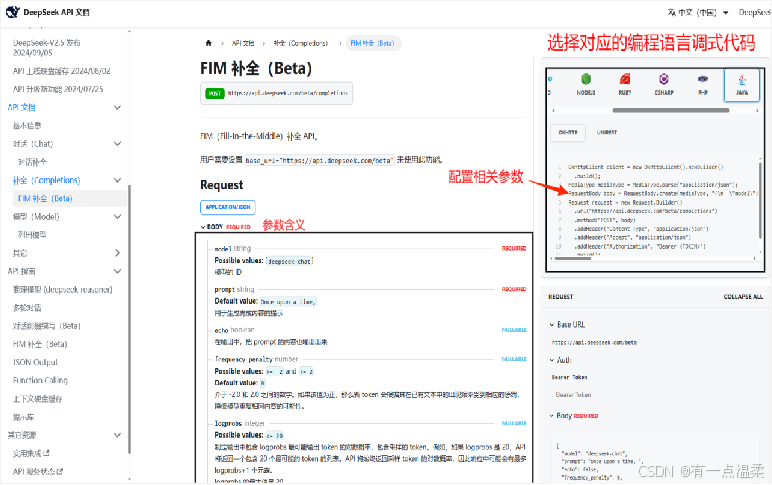This screenshot has height=485, width=772.
Task: Click the 补全 (Completions) breadcrumb link
Action: (x=301, y=43)
